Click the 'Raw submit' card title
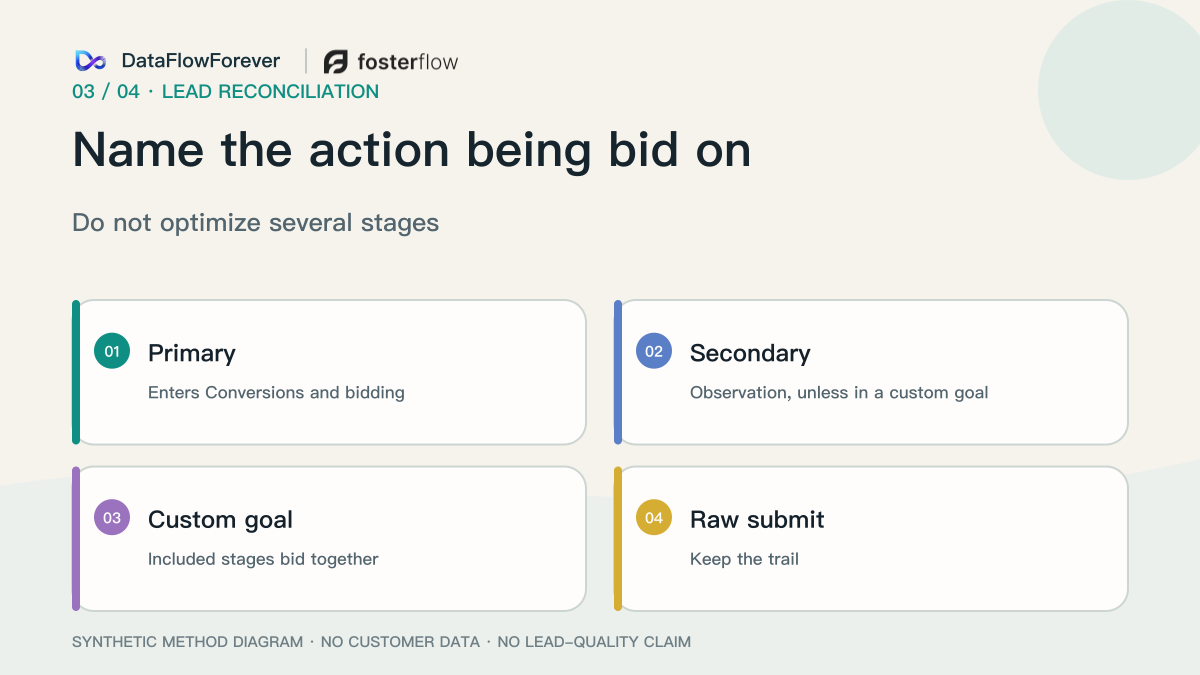The width and height of the screenshot is (1200, 675). (757, 519)
